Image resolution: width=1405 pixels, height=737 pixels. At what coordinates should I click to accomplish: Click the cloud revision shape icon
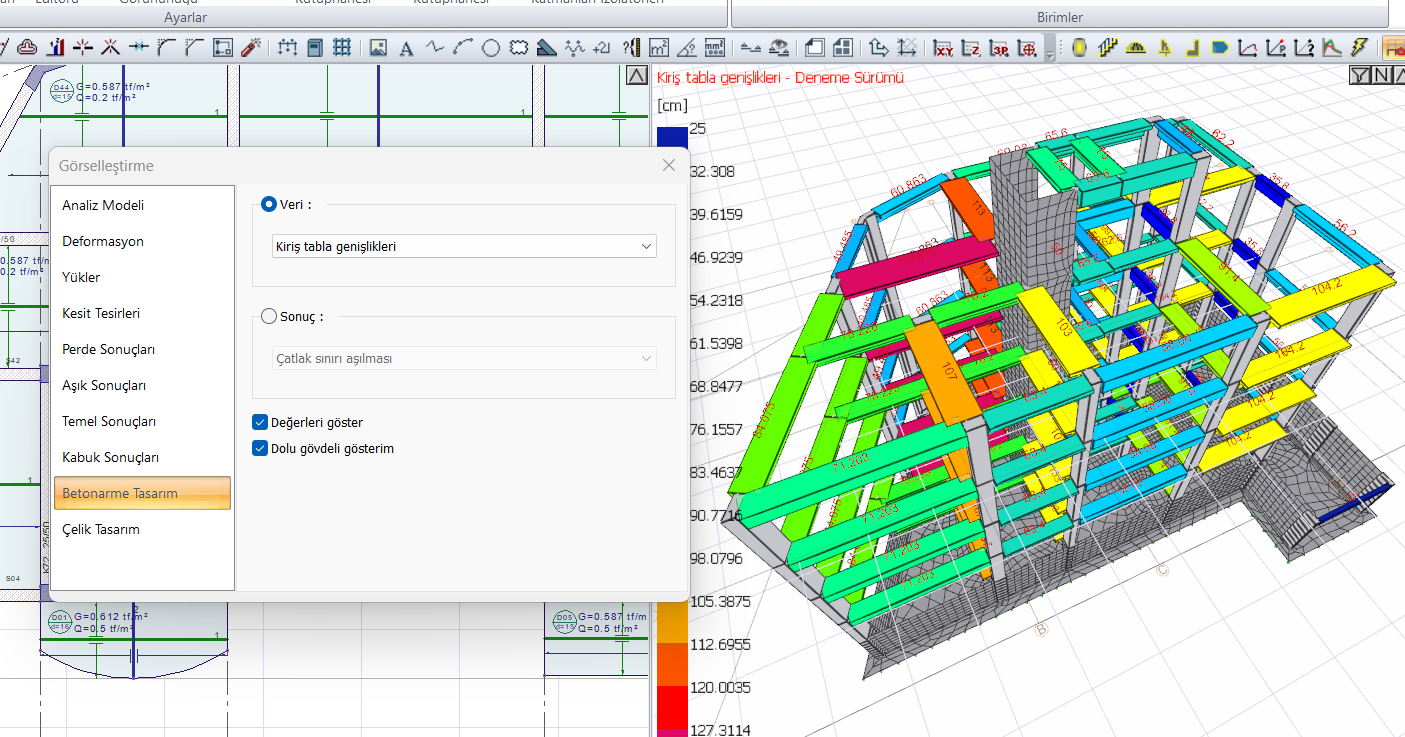coord(519,47)
